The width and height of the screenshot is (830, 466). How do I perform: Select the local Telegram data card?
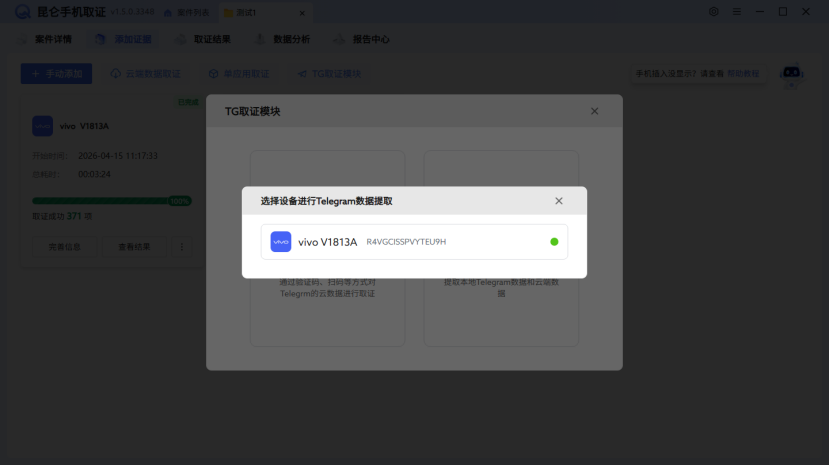click(501, 248)
